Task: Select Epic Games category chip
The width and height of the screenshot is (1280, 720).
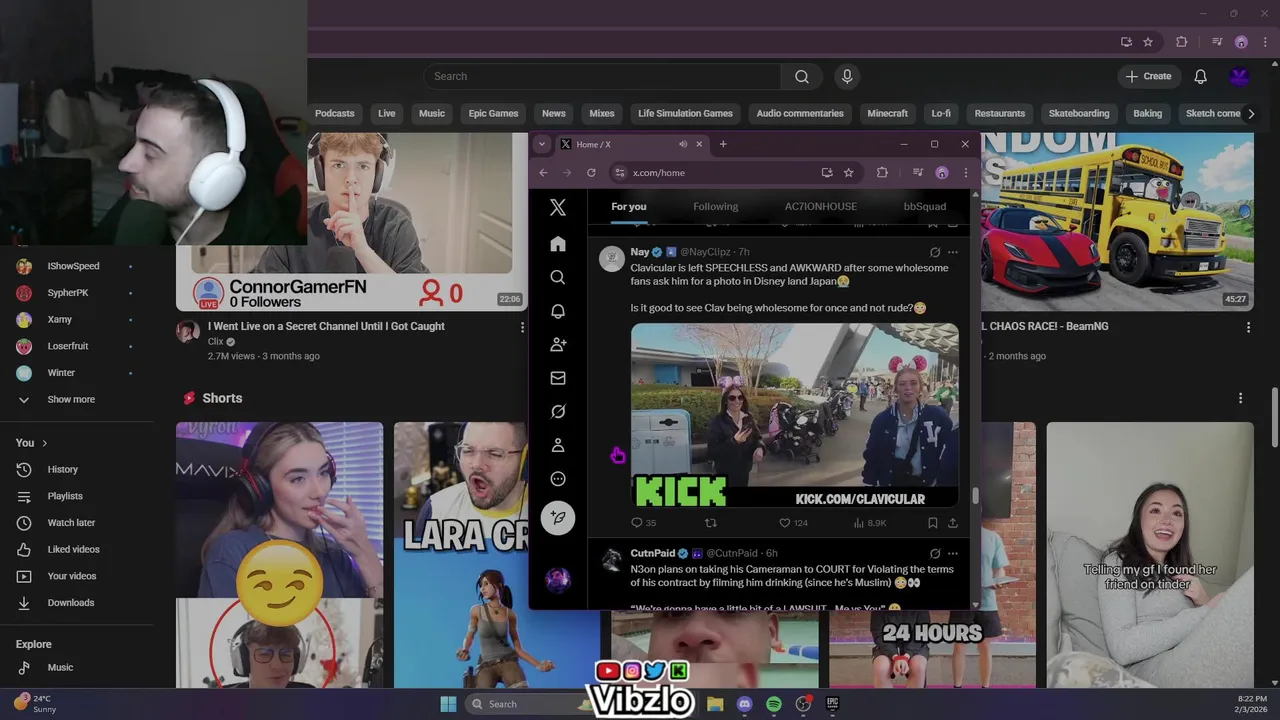Action: (493, 114)
